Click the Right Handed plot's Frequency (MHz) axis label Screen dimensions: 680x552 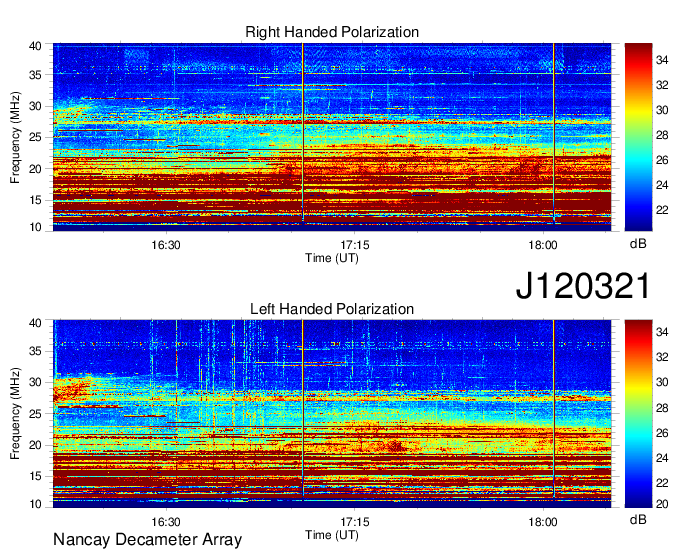click(x=15, y=137)
